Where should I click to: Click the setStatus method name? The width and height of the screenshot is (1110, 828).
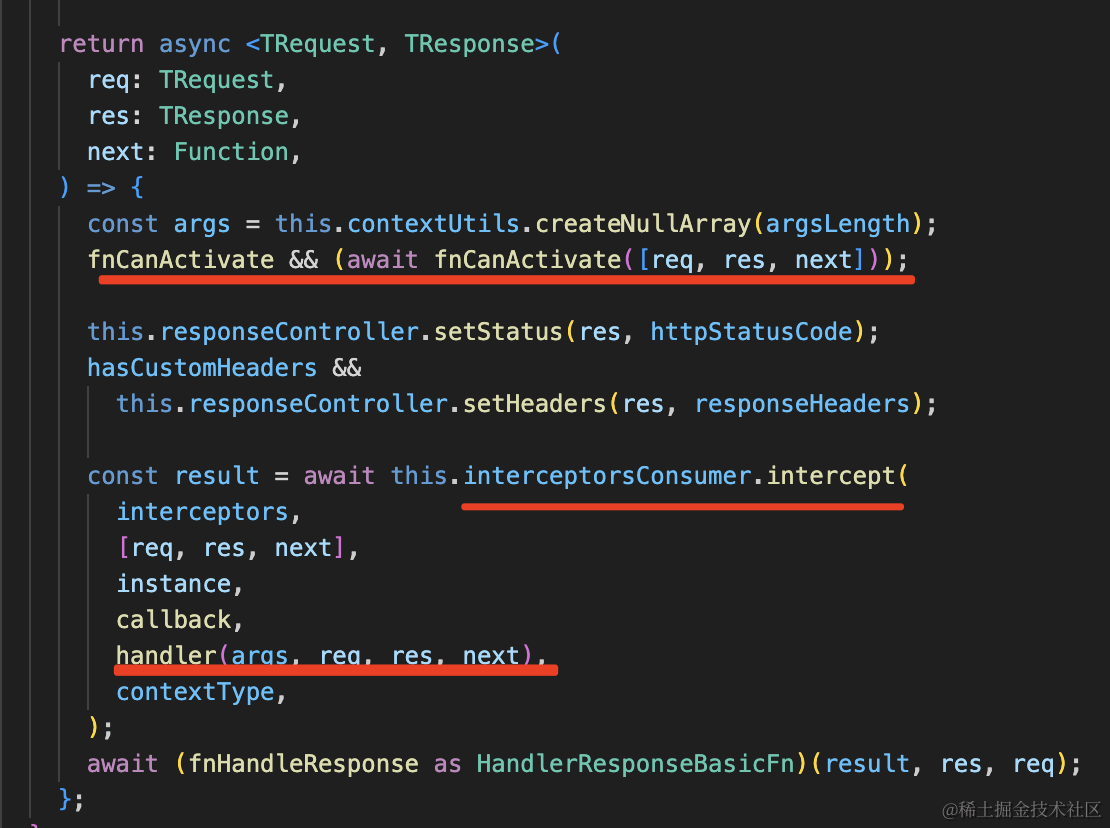coord(514,332)
